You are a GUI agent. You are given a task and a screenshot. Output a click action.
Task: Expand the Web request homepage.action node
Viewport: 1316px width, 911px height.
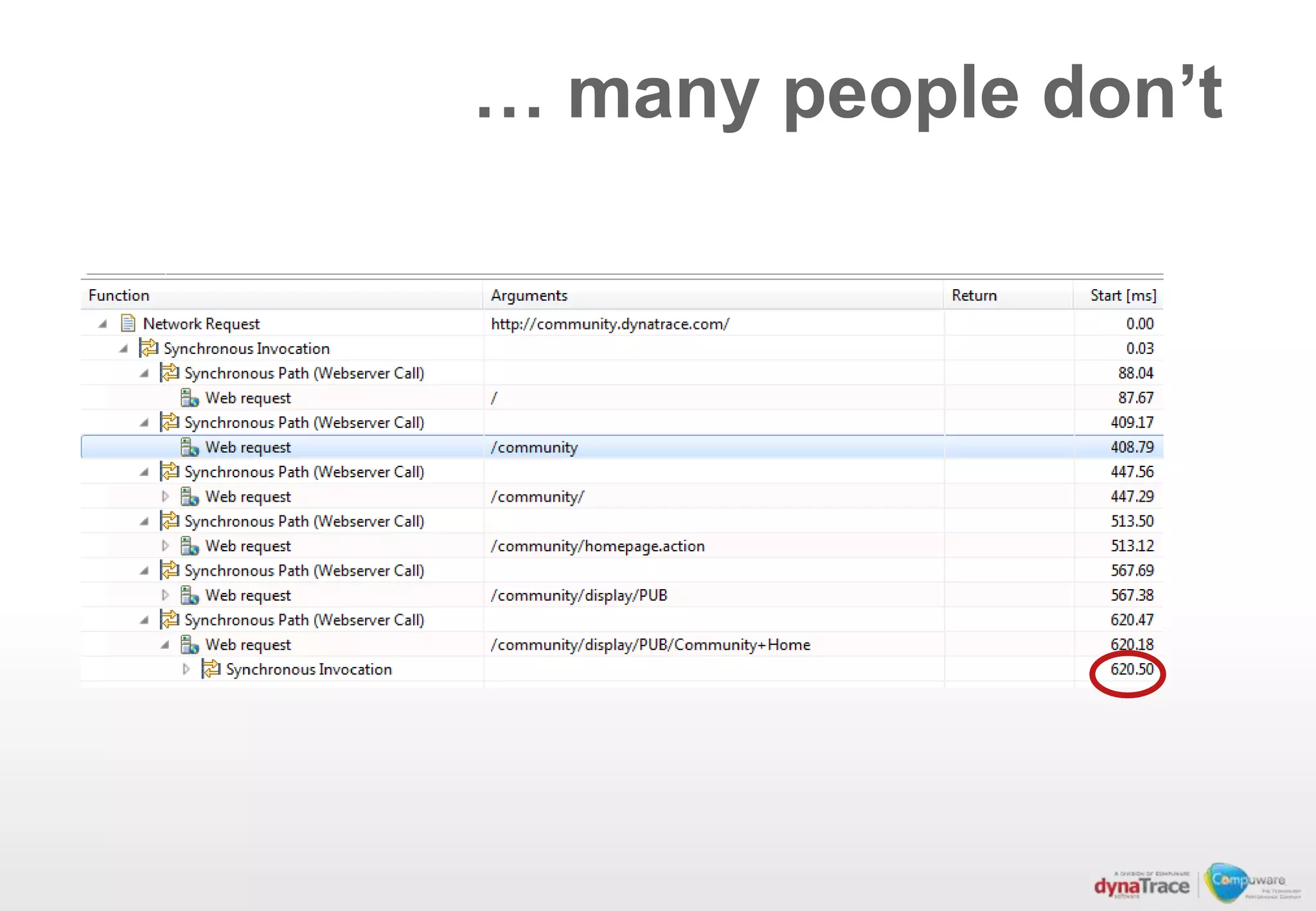coord(165,545)
